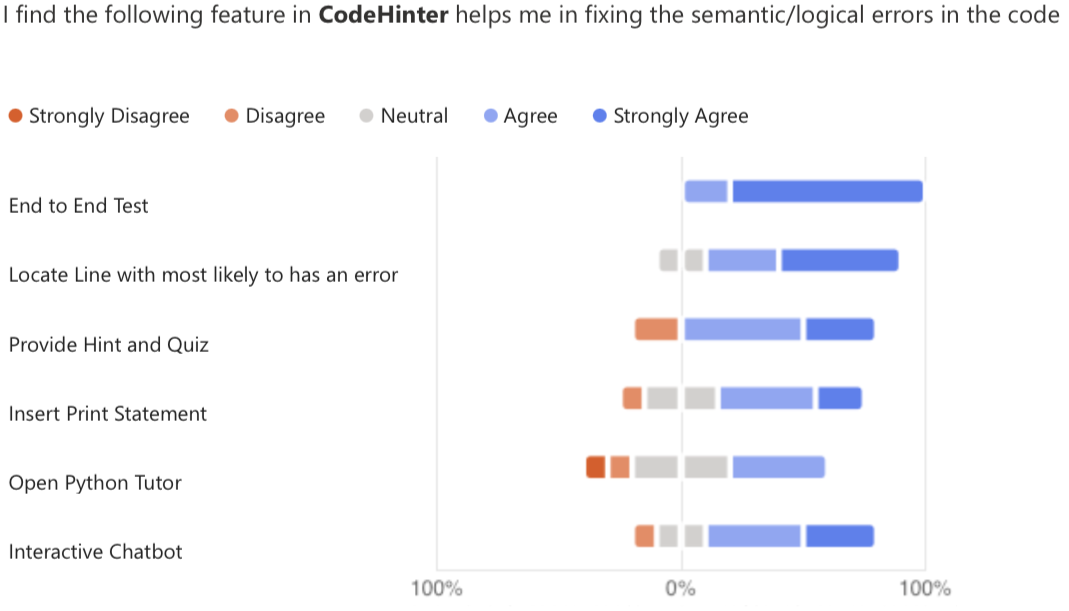The image size is (1069, 611).
Task: Click the Disagree bar for Provide Hint and Quiz
Action: [x=657, y=329]
